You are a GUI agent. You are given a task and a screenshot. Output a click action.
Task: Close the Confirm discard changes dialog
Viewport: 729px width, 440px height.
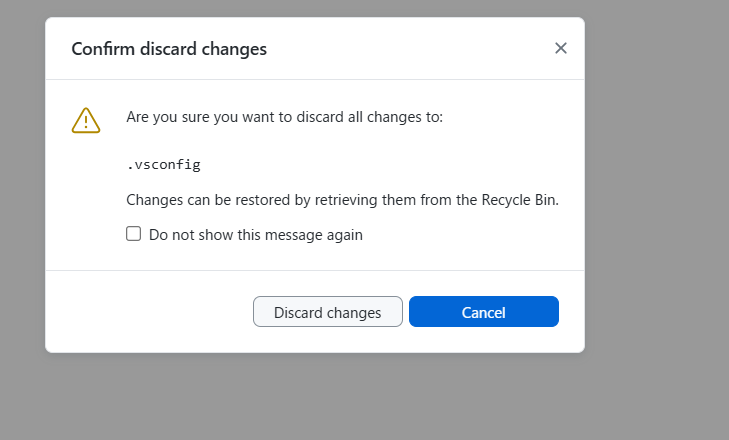pyautogui.click(x=560, y=48)
